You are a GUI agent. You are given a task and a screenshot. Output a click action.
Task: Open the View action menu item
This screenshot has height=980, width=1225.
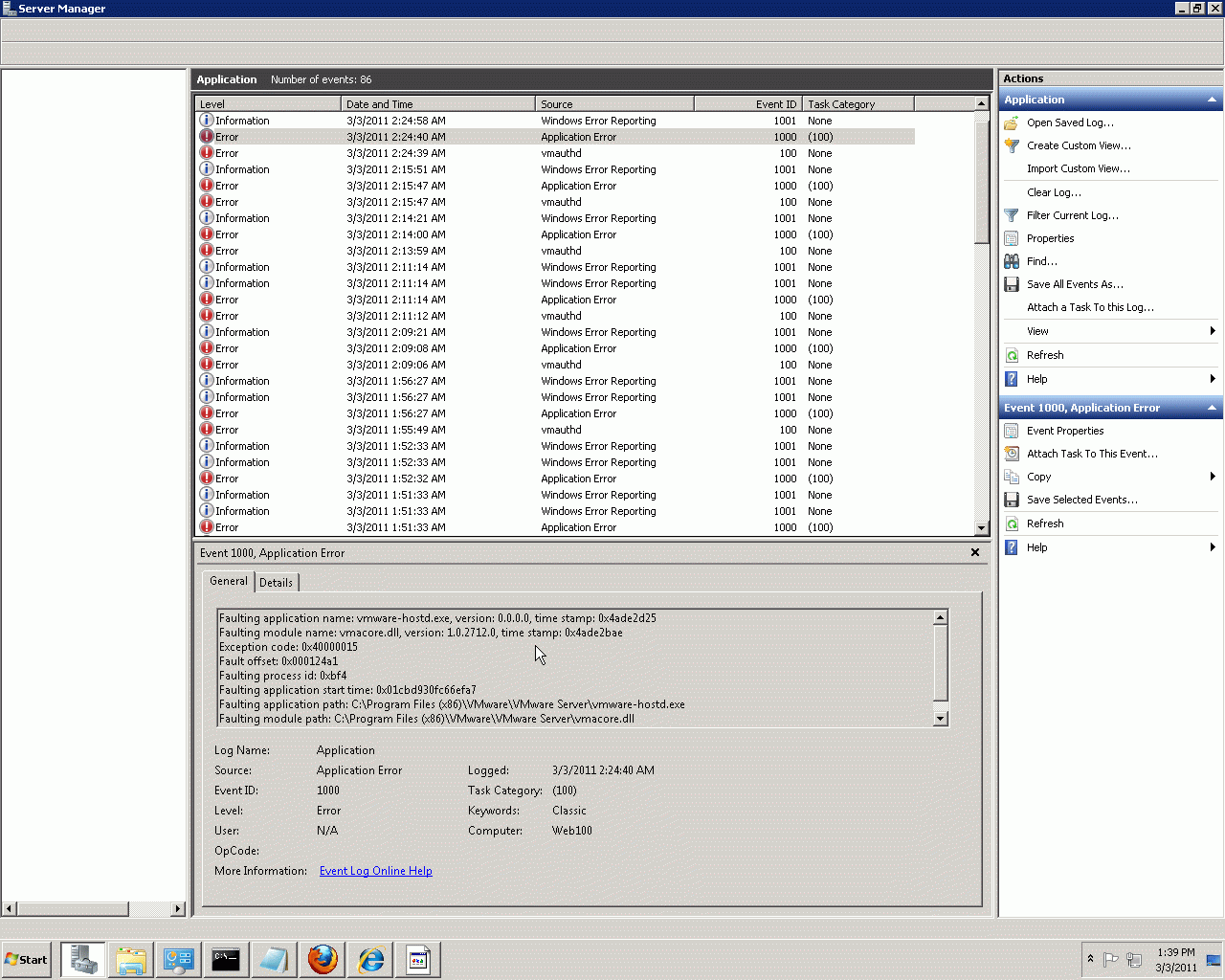click(1037, 331)
